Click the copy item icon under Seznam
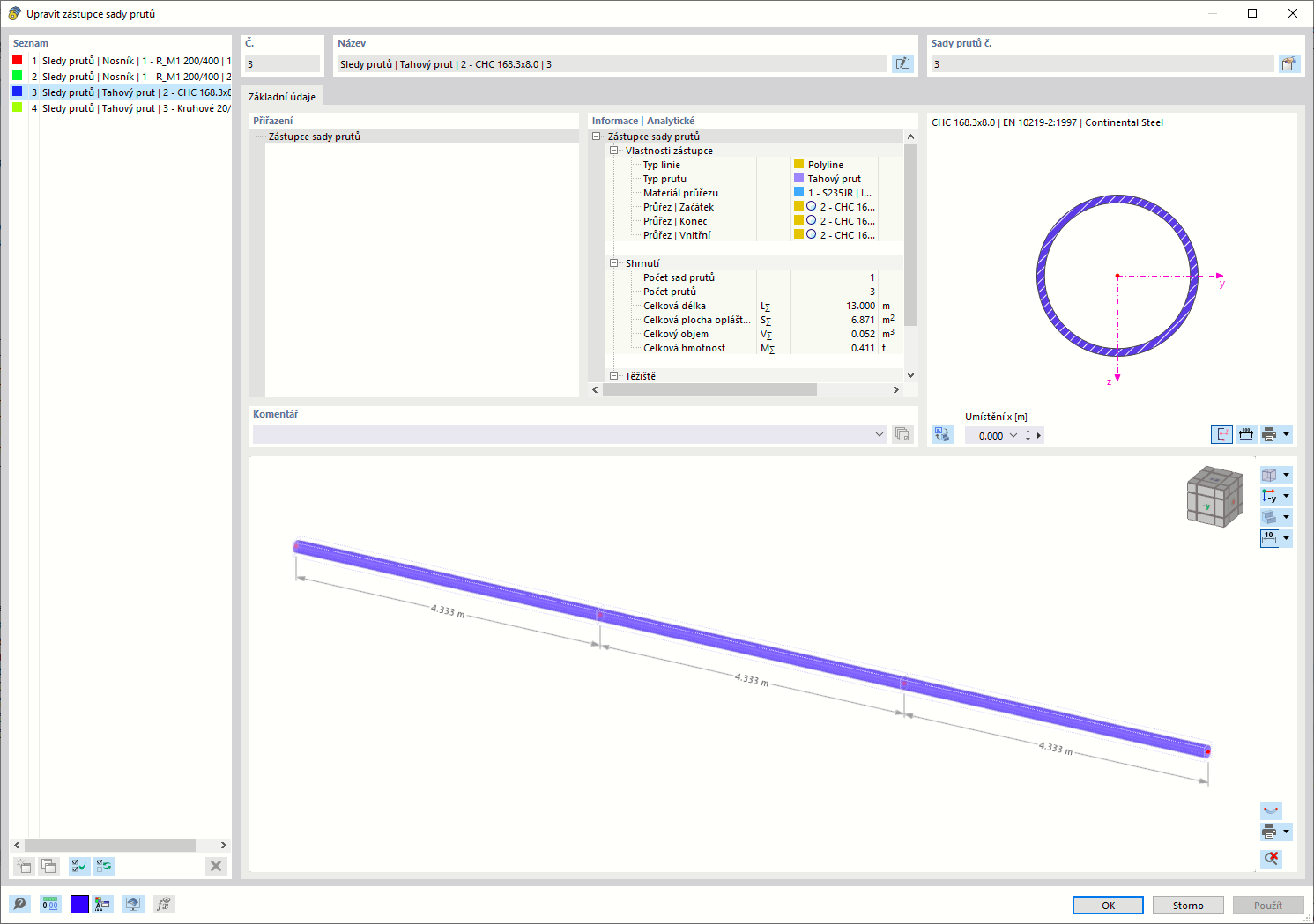This screenshot has width=1314, height=924. (48, 866)
